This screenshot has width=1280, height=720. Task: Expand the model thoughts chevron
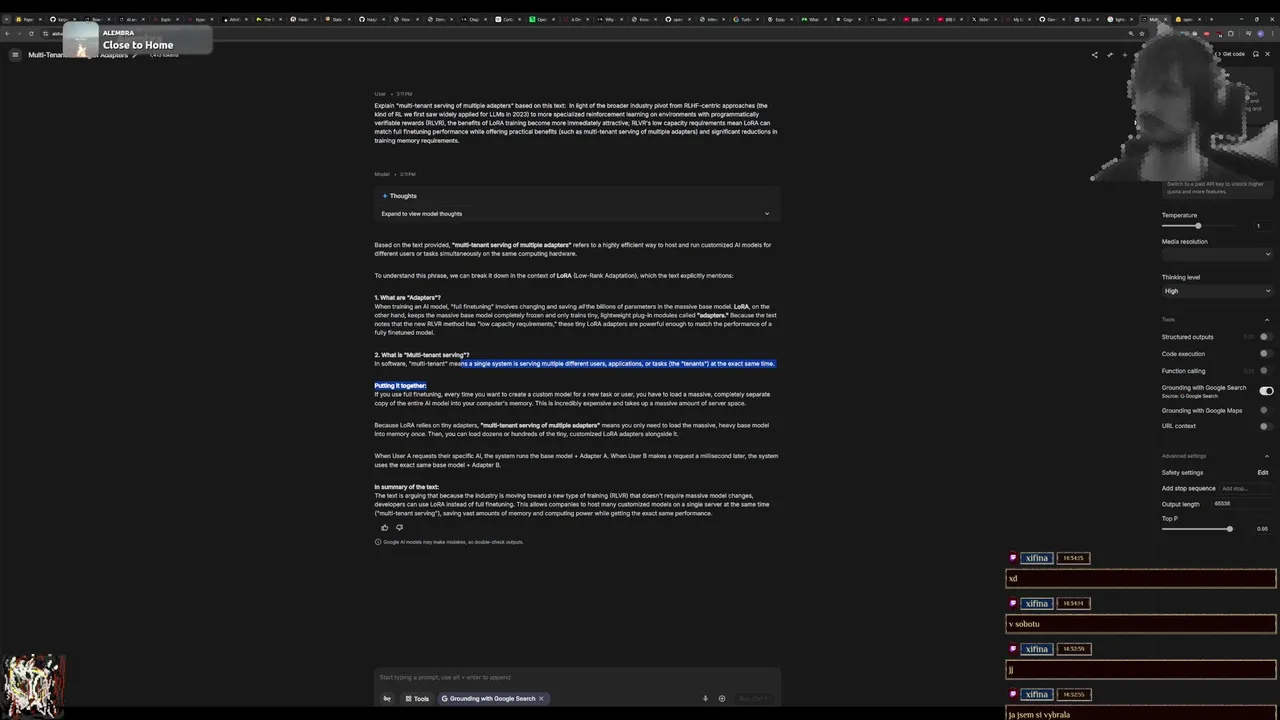(x=767, y=214)
